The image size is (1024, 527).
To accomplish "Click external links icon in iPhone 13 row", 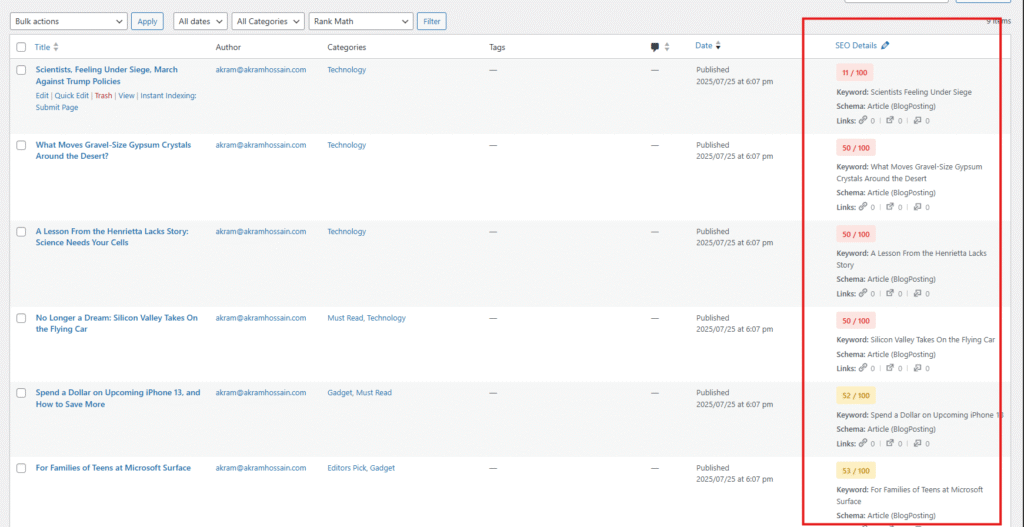I will click(889, 443).
